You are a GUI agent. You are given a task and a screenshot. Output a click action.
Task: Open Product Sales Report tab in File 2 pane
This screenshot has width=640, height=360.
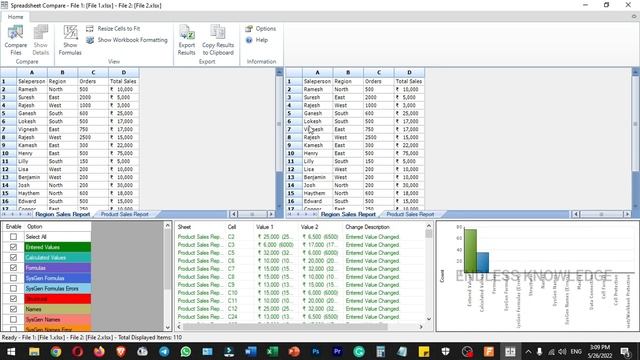point(410,214)
